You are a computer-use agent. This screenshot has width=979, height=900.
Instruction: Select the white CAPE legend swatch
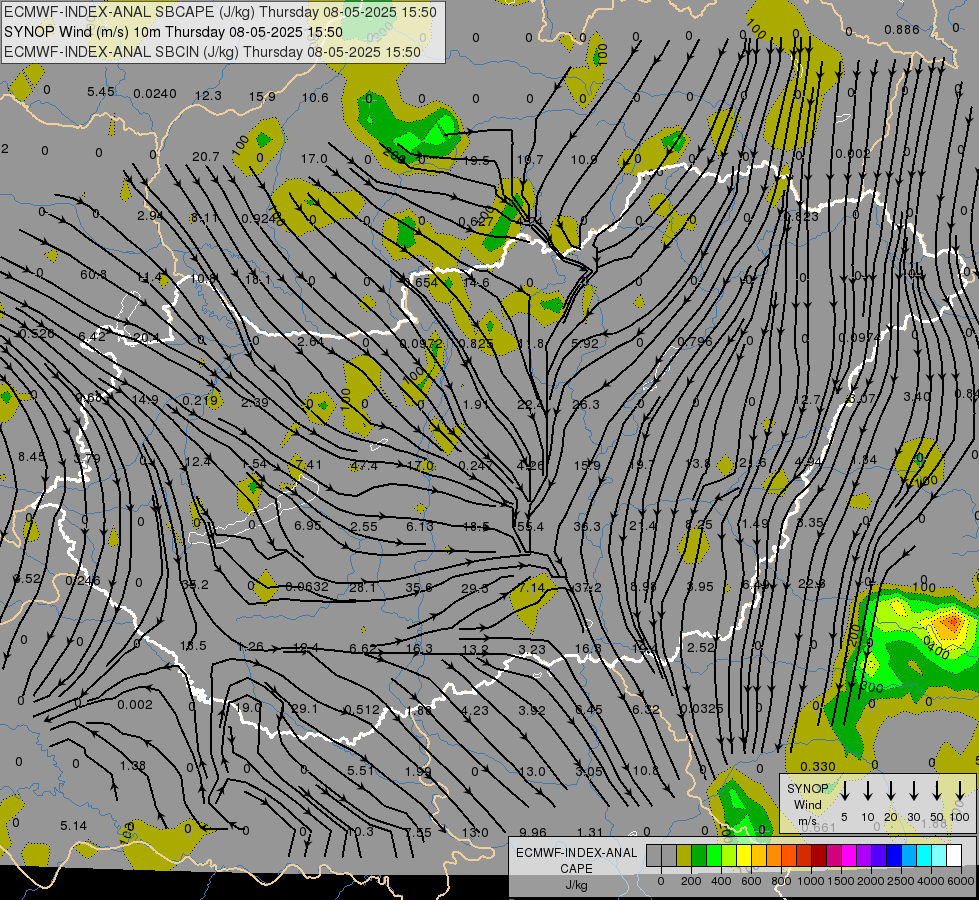[x=953, y=855]
